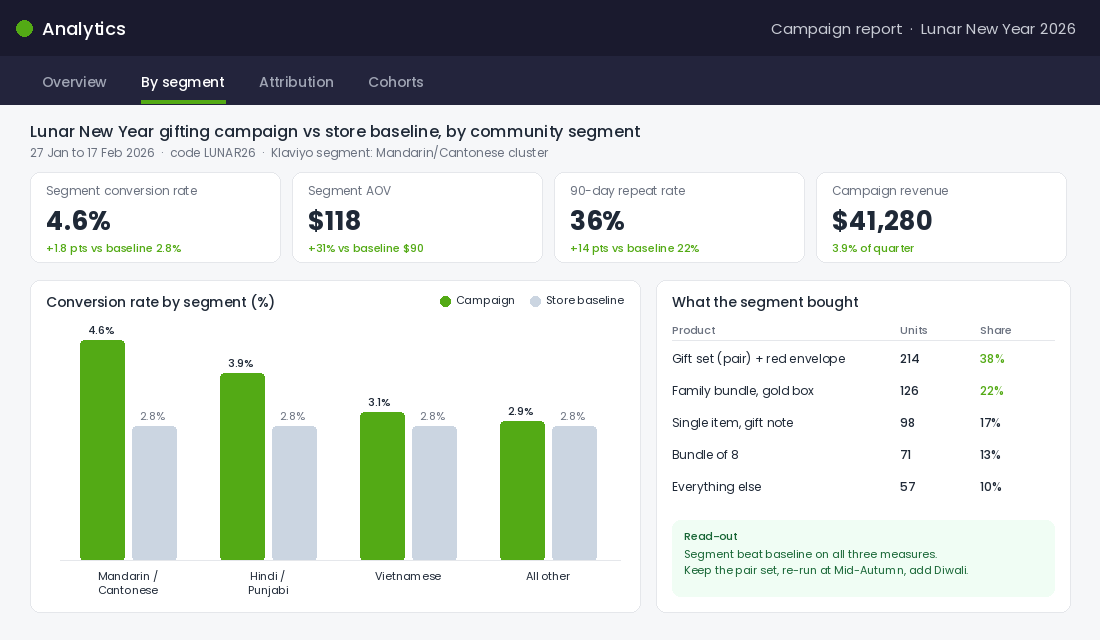
Task: Click the gray baseline bar for All other
Action: tap(575, 493)
